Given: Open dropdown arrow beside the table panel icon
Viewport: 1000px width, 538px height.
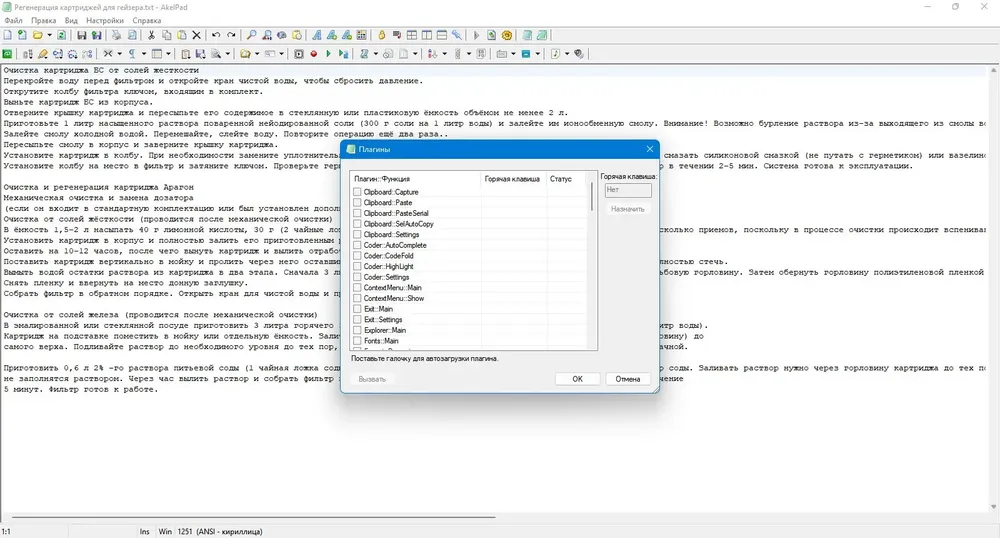Looking at the screenshot, I should point(168,54).
